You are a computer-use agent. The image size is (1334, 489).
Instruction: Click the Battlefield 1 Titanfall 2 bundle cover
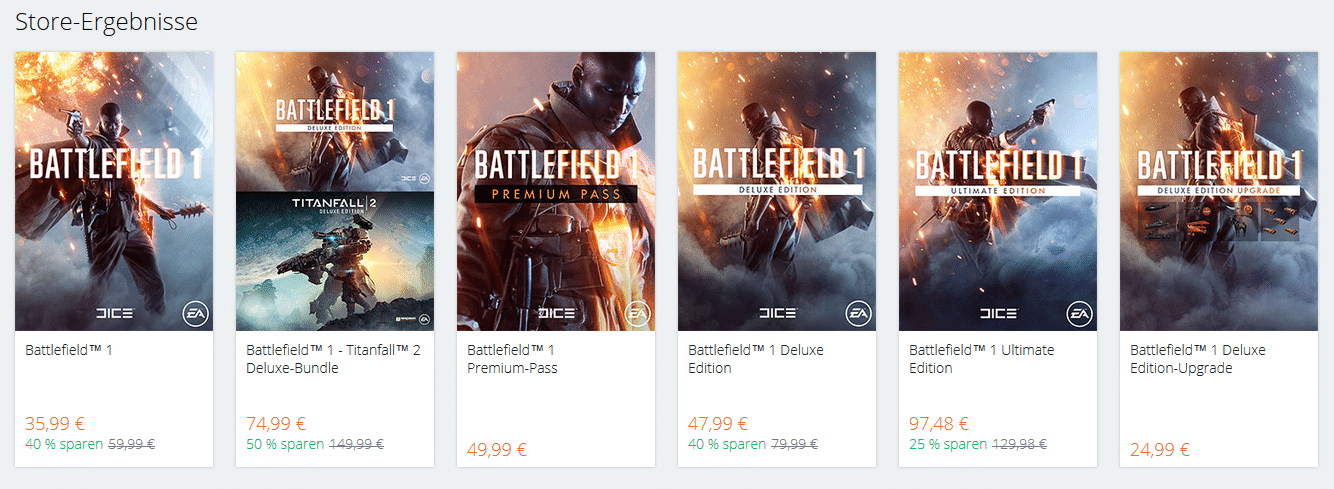[335, 191]
